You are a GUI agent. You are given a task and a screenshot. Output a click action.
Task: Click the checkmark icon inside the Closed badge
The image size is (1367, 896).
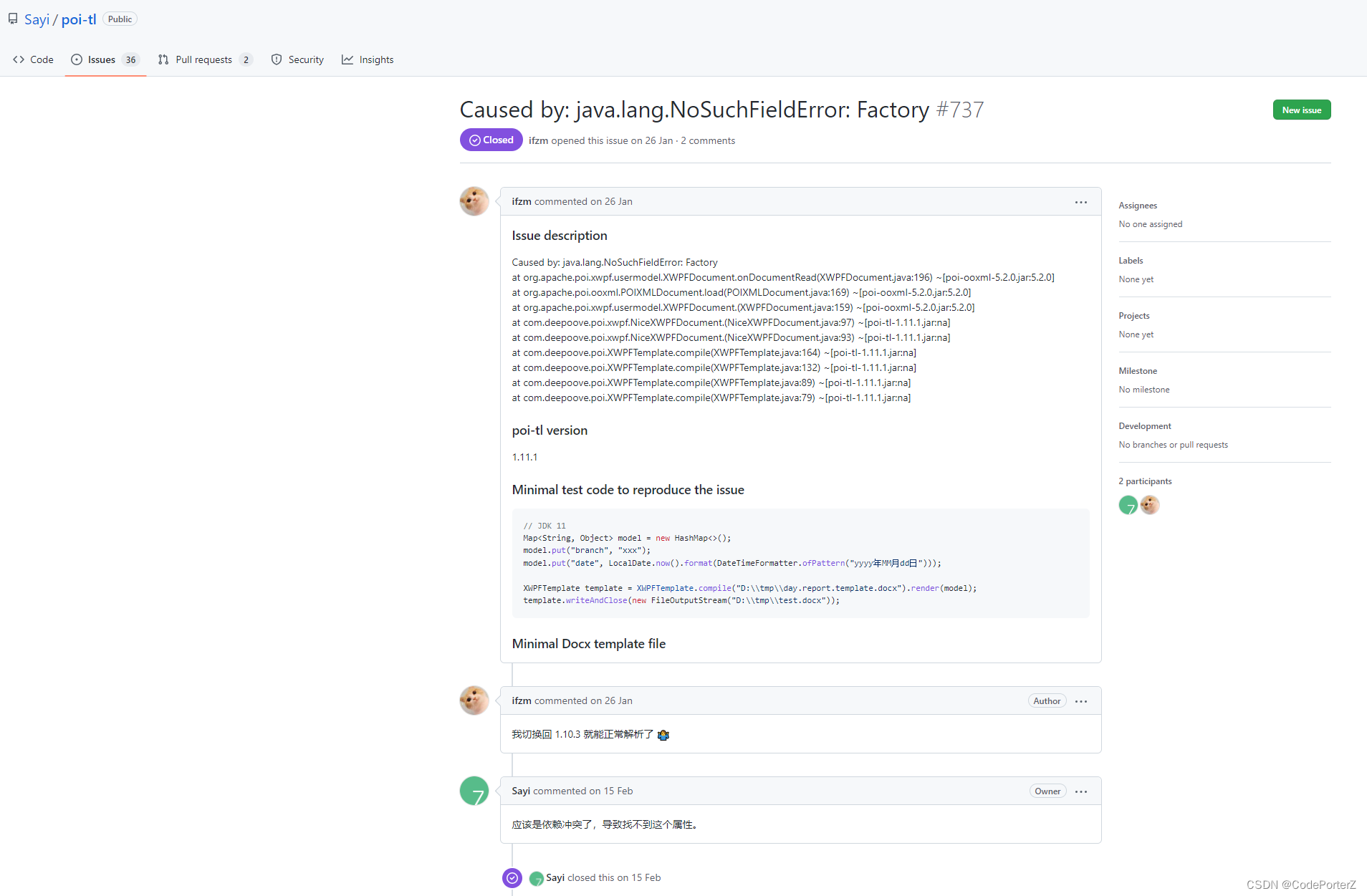475,140
